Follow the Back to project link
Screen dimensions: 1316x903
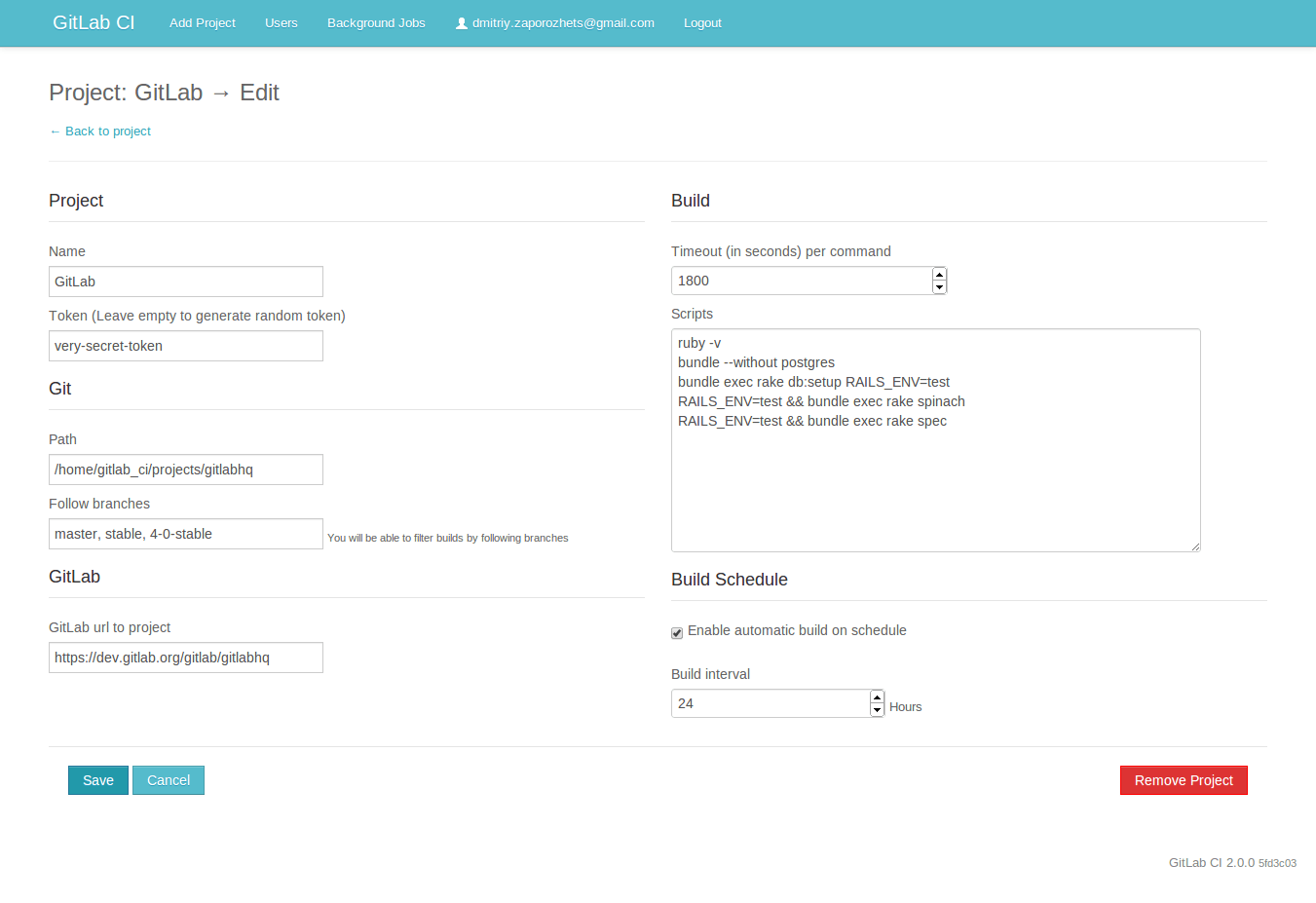point(99,131)
